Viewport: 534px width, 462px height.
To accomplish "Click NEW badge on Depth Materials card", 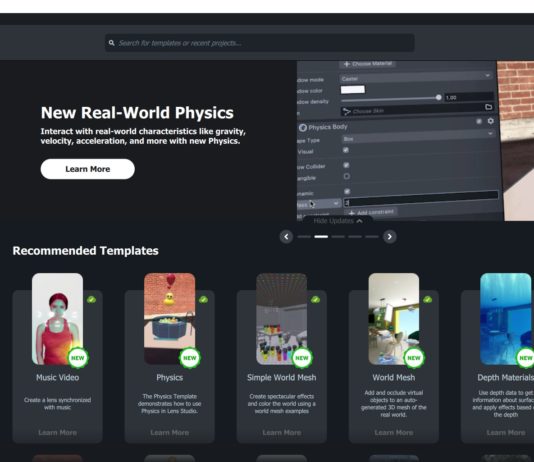I will click(525, 358).
